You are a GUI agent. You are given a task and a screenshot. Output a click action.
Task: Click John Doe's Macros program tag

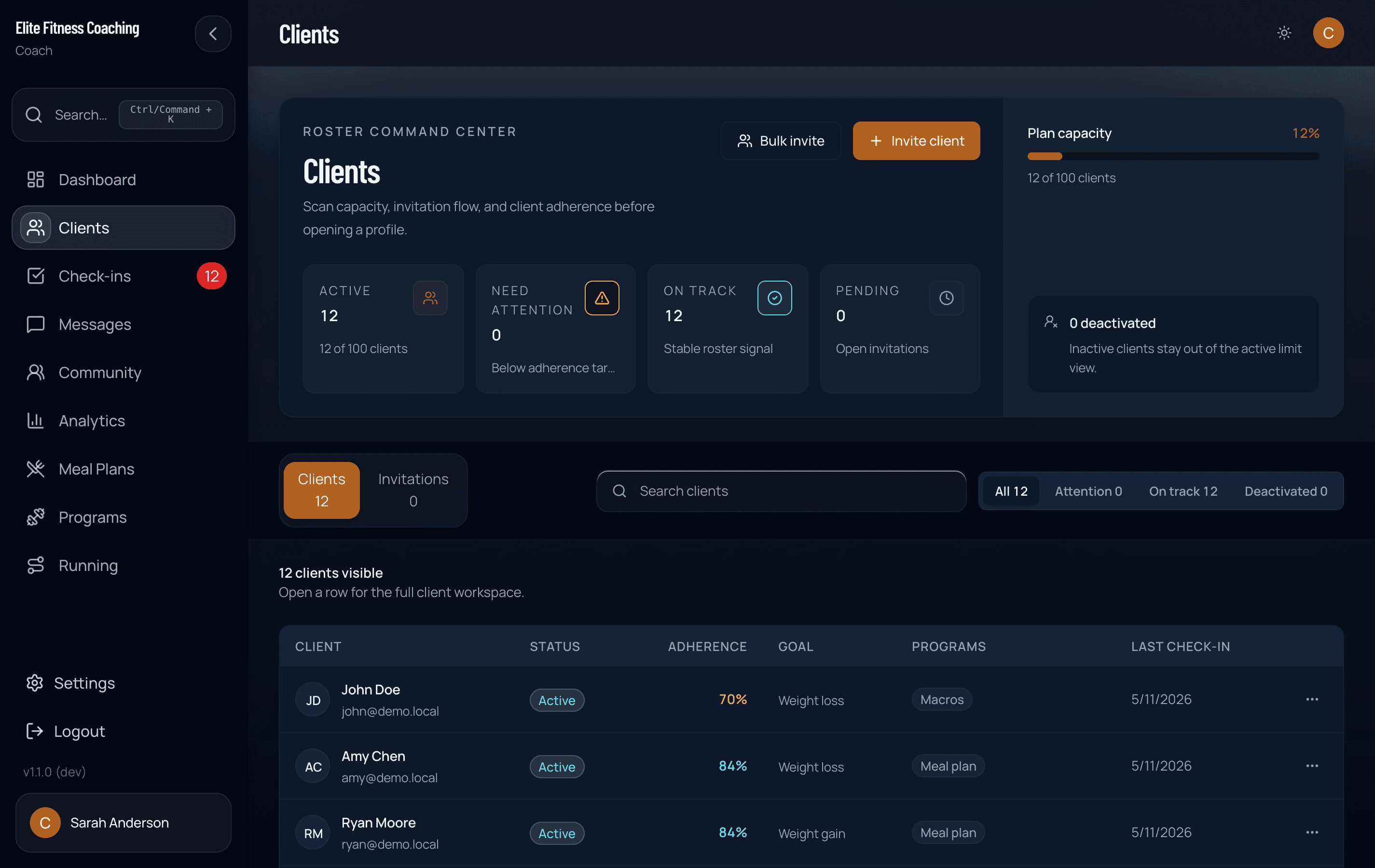(942, 700)
